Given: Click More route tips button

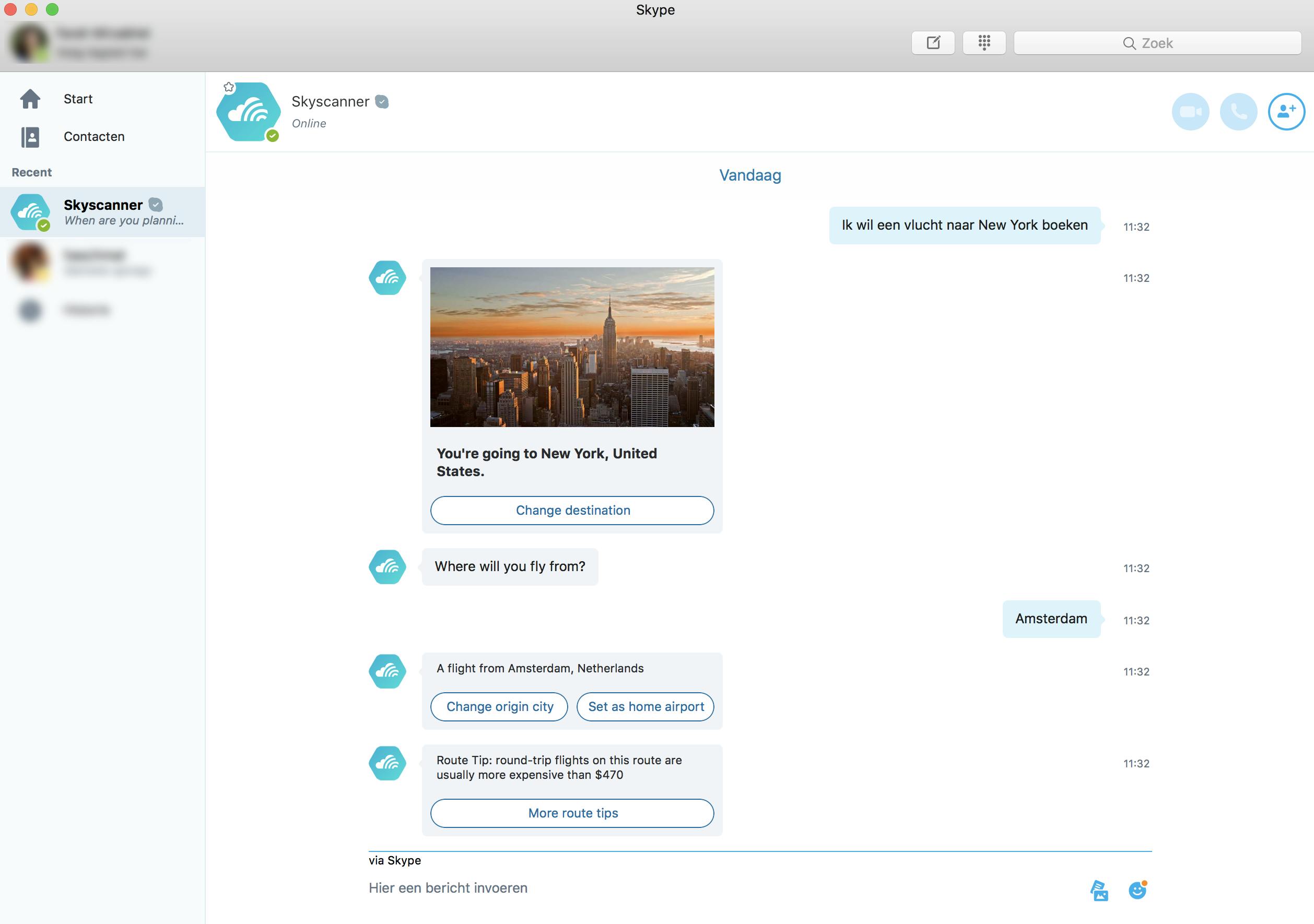Looking at the screenshot, I should pyautogui.click(x=572, y=813).
